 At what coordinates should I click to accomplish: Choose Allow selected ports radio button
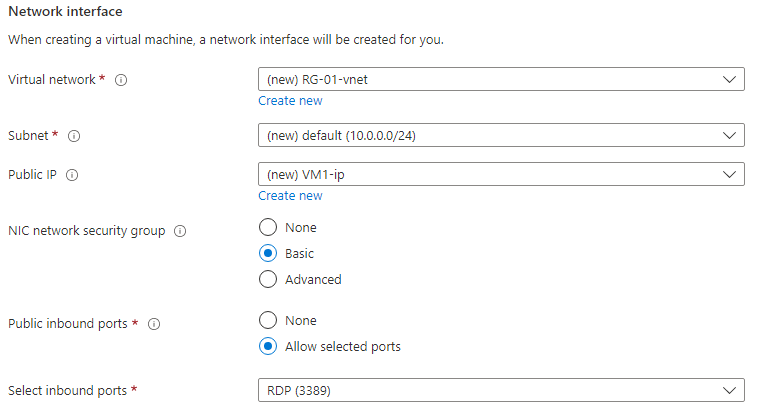pos(267,347)
